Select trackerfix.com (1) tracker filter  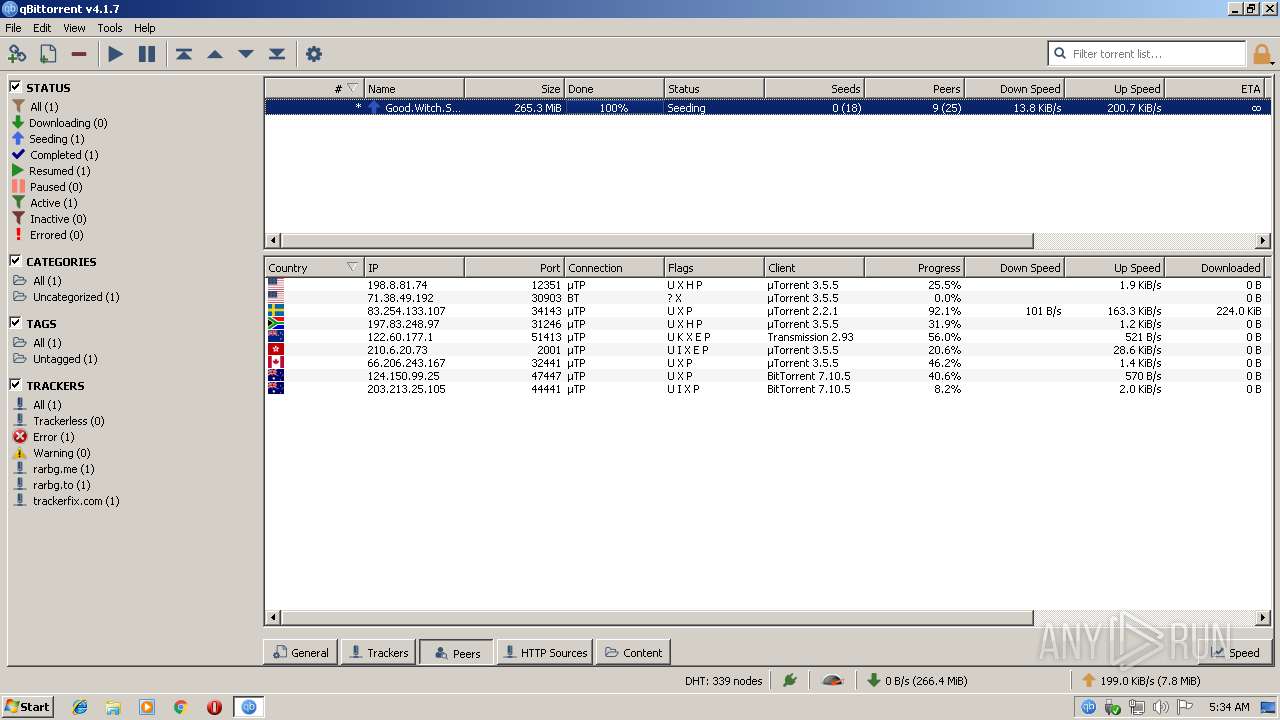(66, 501)
